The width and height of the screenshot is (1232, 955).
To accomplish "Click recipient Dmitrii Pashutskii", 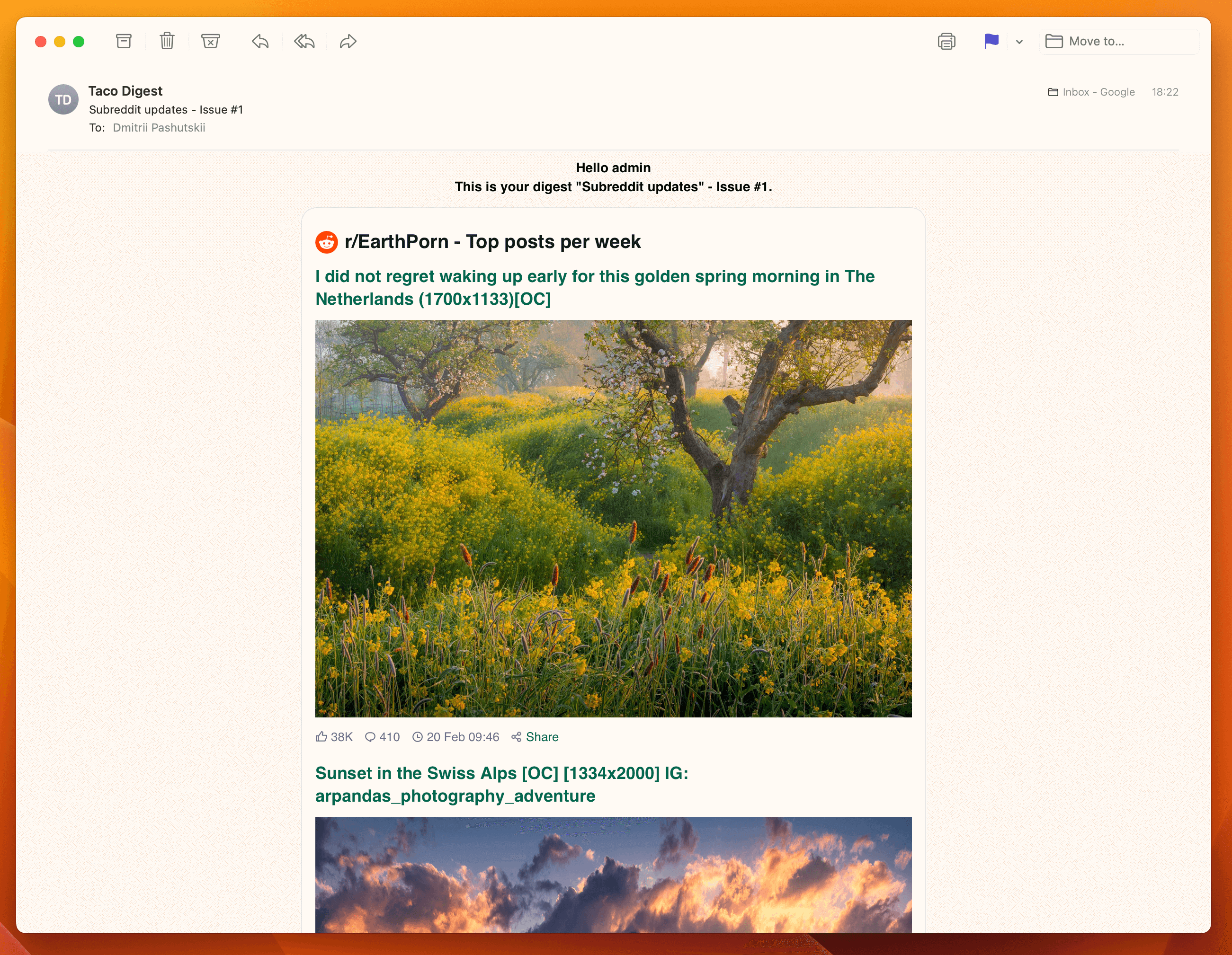I will coord(159,127).
